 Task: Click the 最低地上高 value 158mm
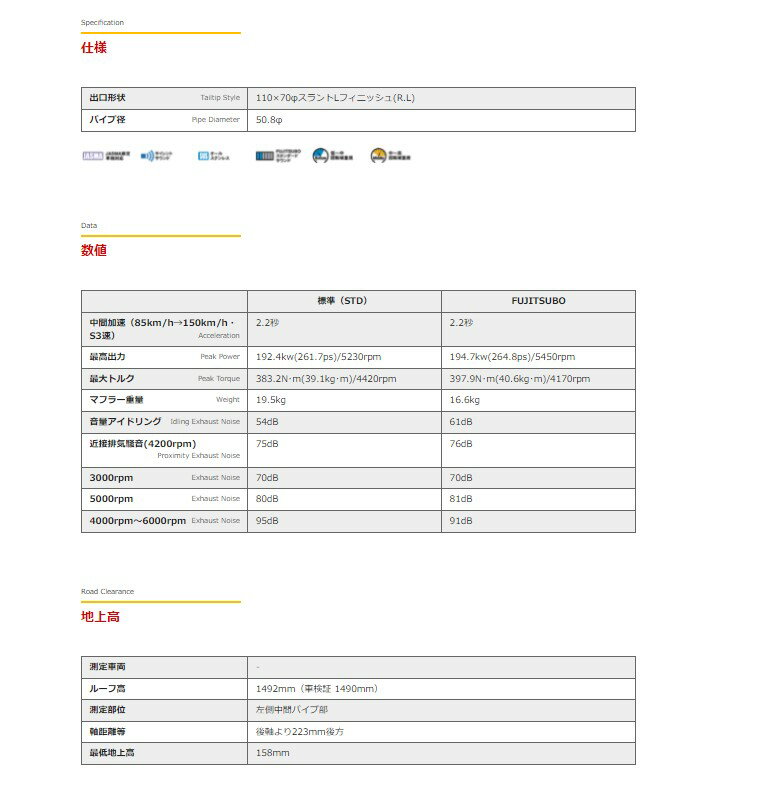click(x=273, y=753)
